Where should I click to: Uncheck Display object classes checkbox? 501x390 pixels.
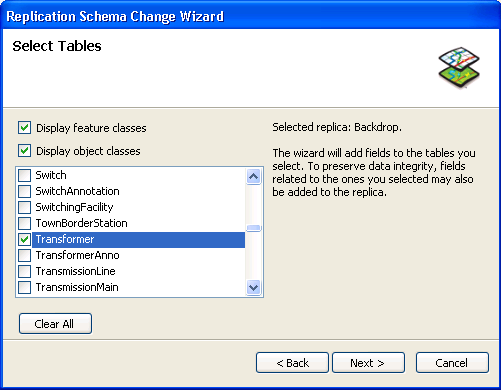click(x=24, y=151)
